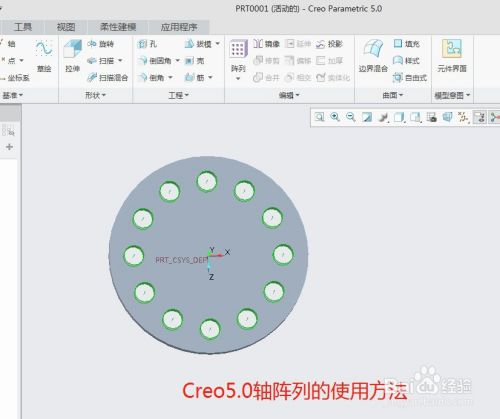
Task: Click the disabled Trim (修剪) button
Action: (x=266, y=61)
